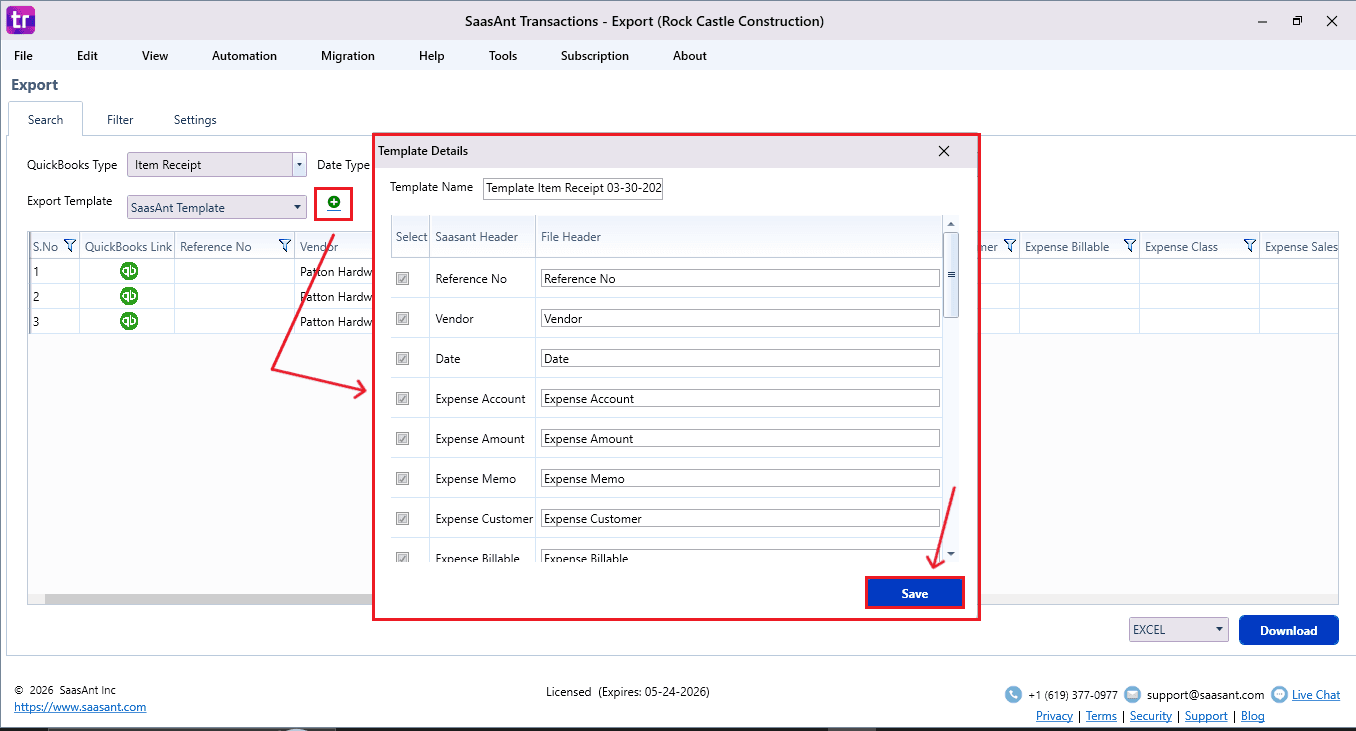Click the phone icon in the footer
This screenshot has width=1356, height=731.
pyautogui.click(x=1013, y=695)
